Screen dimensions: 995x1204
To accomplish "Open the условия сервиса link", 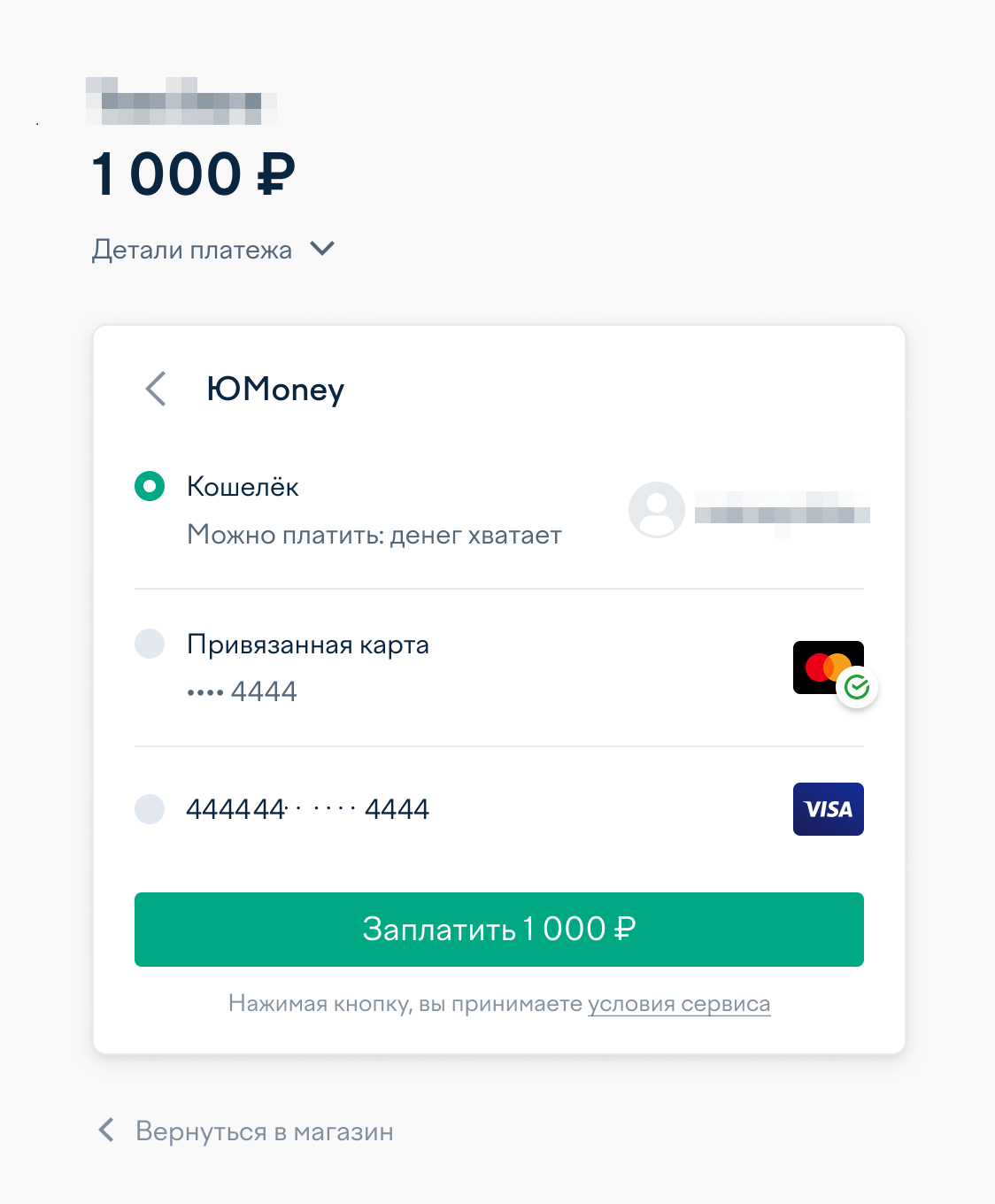I will pos(679,1004).
